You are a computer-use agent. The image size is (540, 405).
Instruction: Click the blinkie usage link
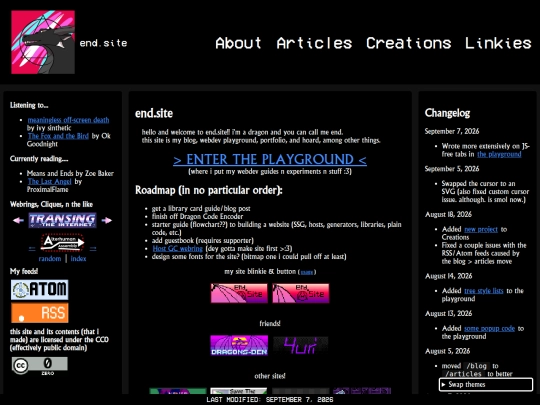point(307,272)
